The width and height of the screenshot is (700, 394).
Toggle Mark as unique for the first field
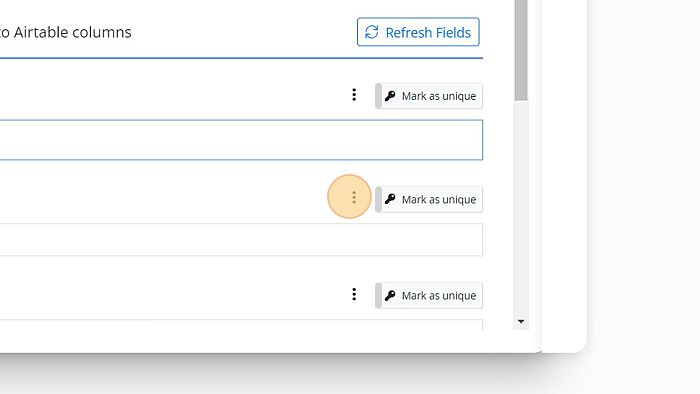click(x=429, y=96)
